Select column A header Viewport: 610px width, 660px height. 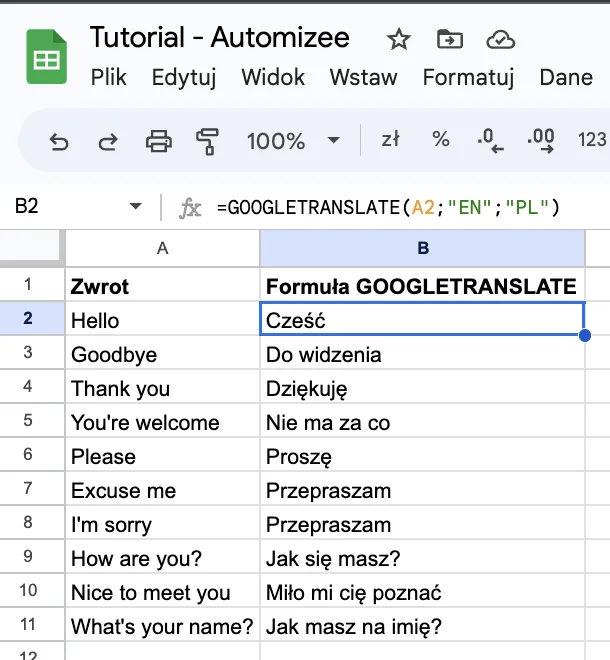(x=162, y=248)
